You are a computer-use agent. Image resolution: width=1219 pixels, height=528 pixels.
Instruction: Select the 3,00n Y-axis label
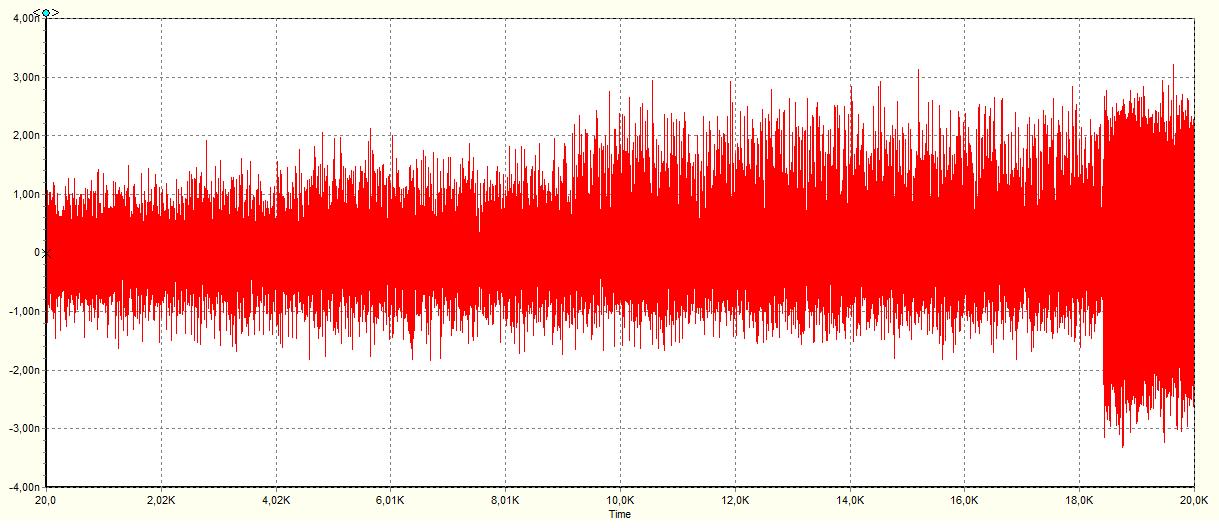[x=23, y=77]
